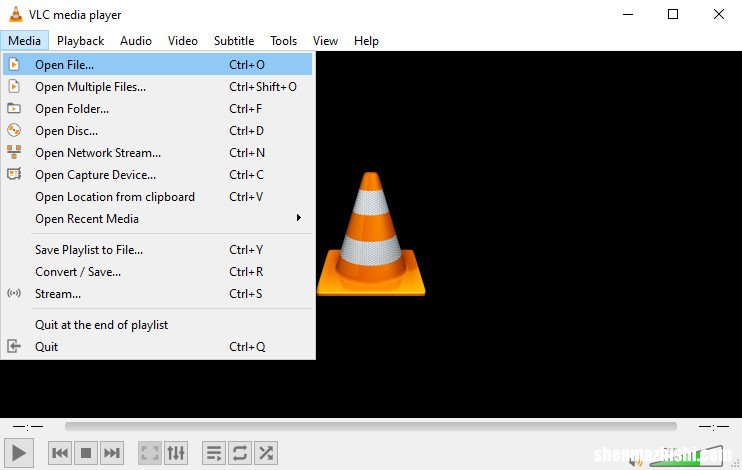
Task: Click the VLC cone in video area
Action: coord(371,234)
